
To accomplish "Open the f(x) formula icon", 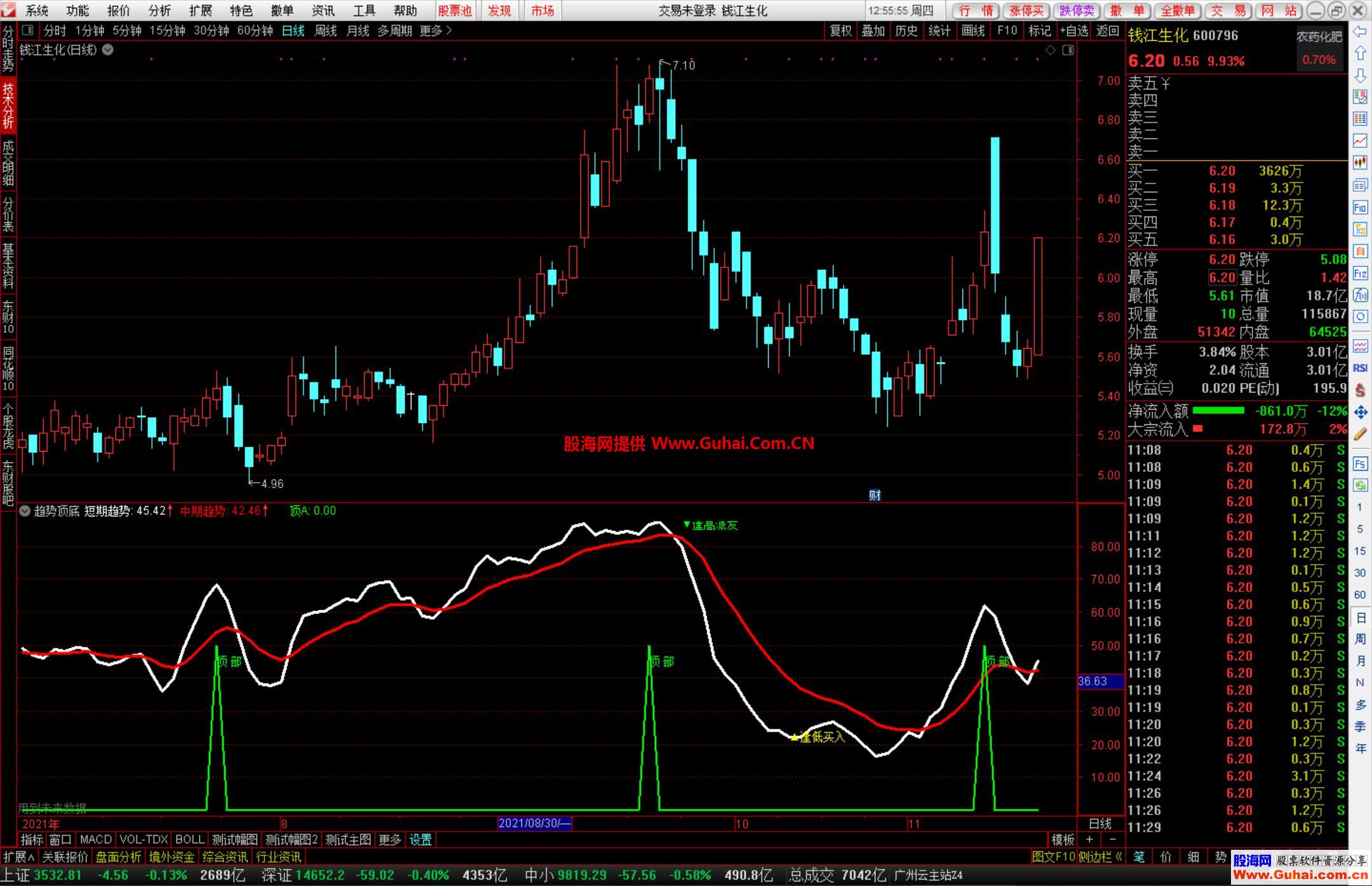I will tap(1360, 295).
